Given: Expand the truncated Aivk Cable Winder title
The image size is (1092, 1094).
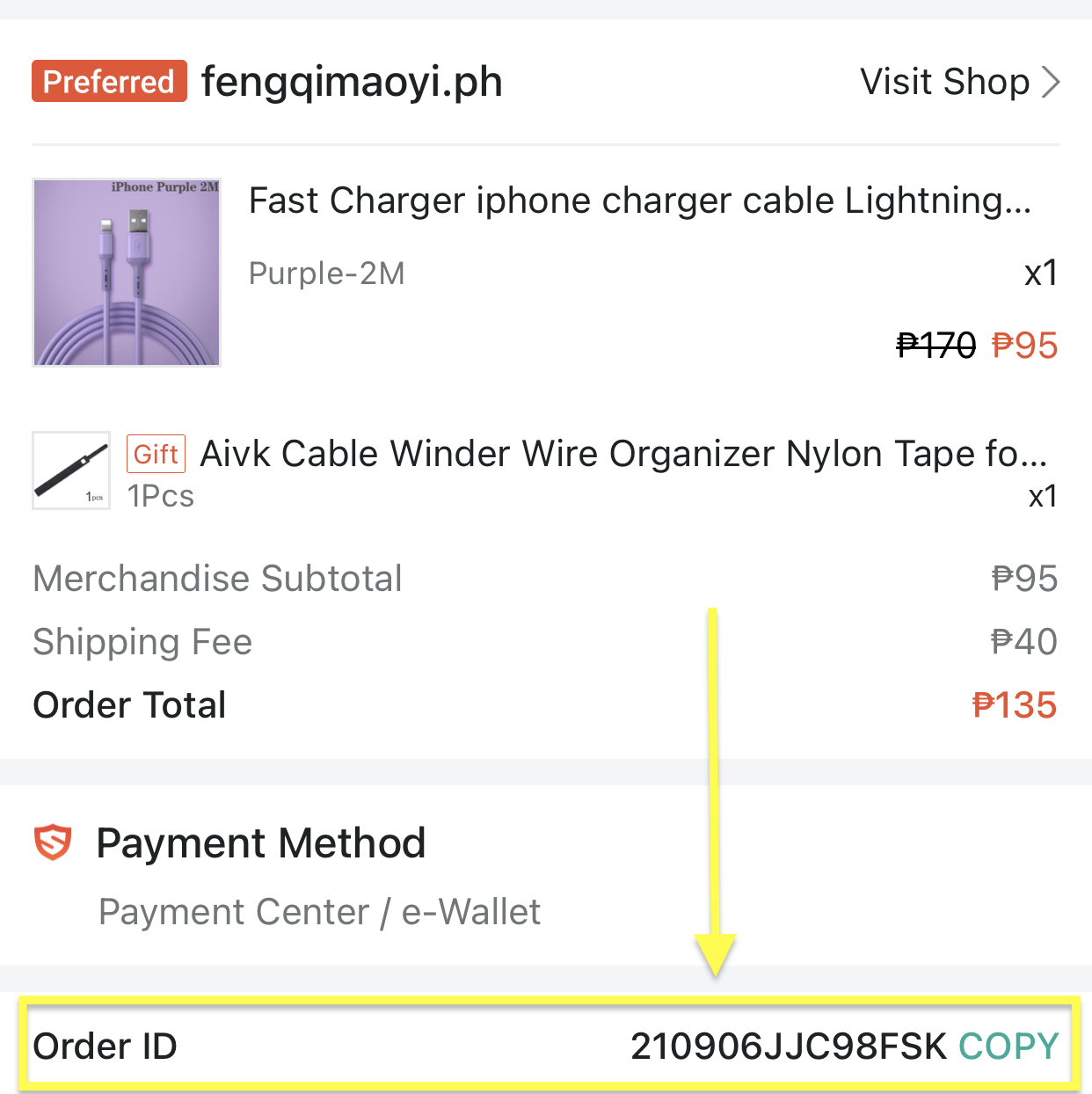Looking at the screenshot, I should 624,454.
